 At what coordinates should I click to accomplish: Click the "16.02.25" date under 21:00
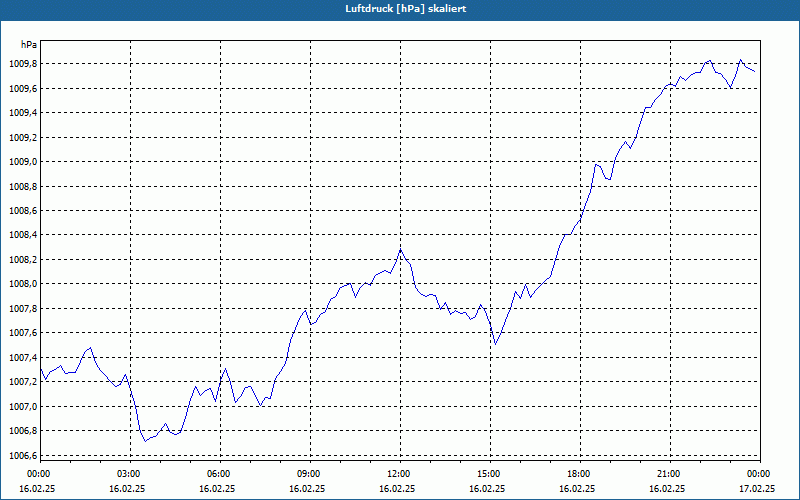(667, 488)
